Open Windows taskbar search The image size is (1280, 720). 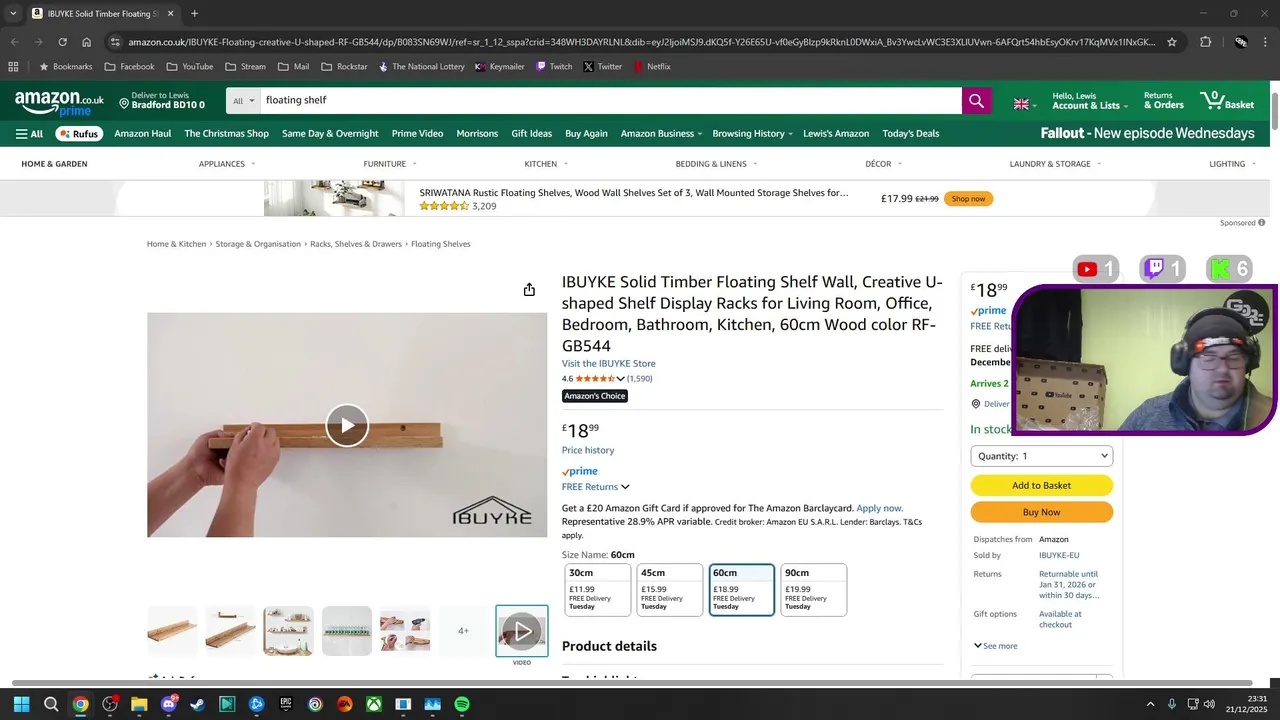tap(51, 704)
